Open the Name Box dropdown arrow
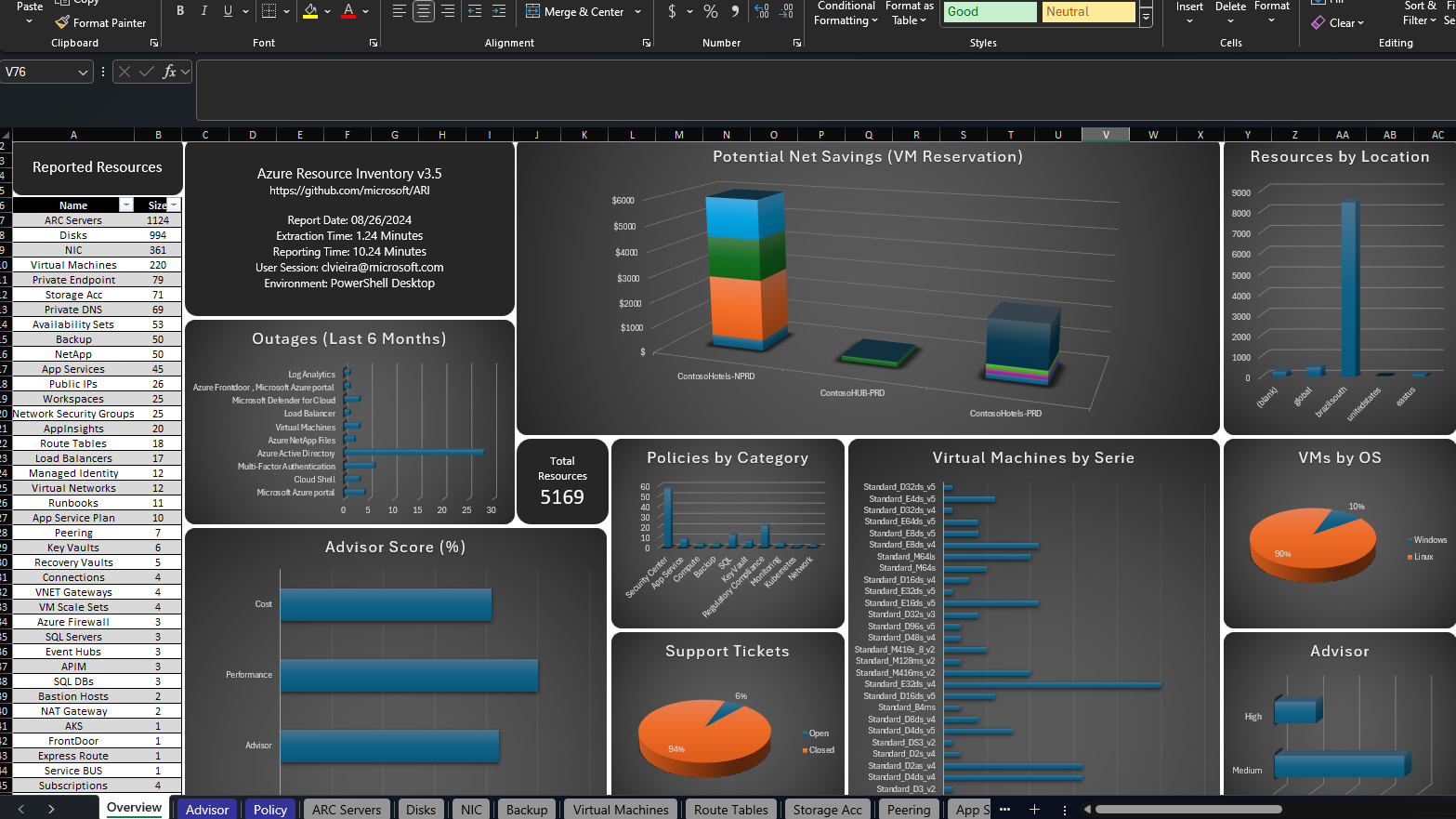1456x819 pixels. click(83, 72)
